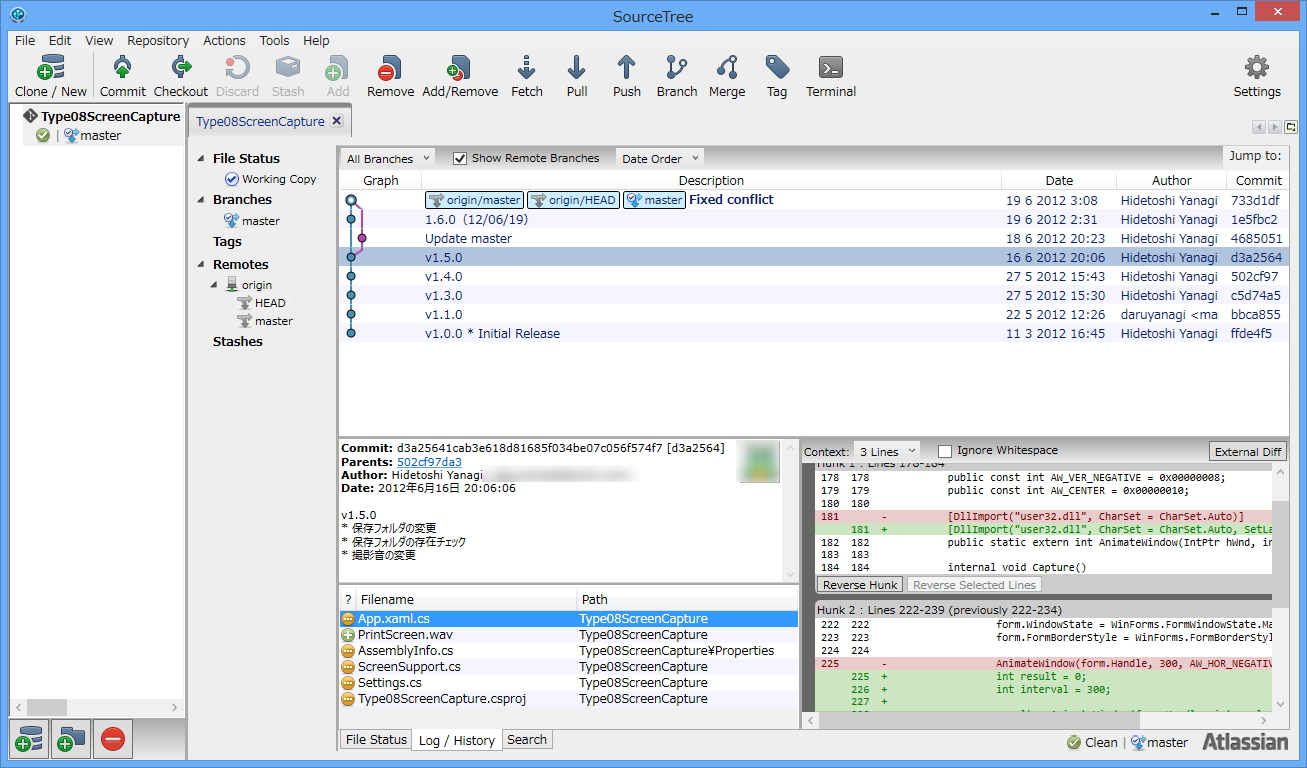Screen dimensions: 1307x768
Task: Push commits via the Push toolbar icon
Action: click(x=626, y=75)
